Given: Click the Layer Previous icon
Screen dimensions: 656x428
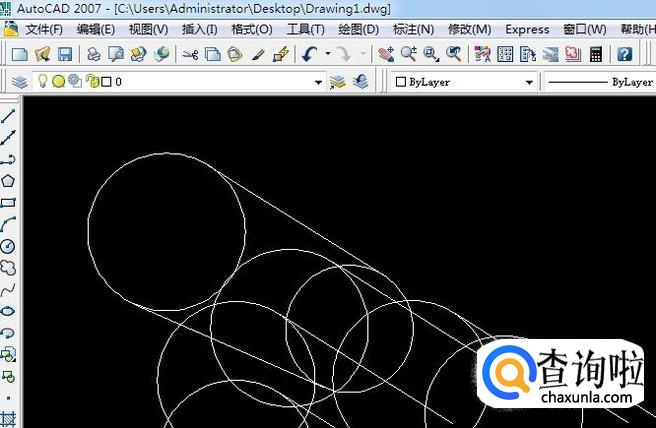Looking at the screenshot, I should click(360, 82).
